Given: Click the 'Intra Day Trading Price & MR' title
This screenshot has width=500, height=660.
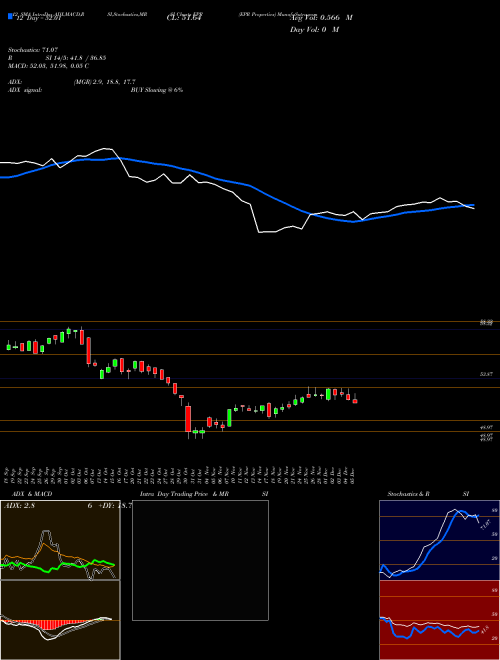Looking at the screenshot, I should (185, 494).
